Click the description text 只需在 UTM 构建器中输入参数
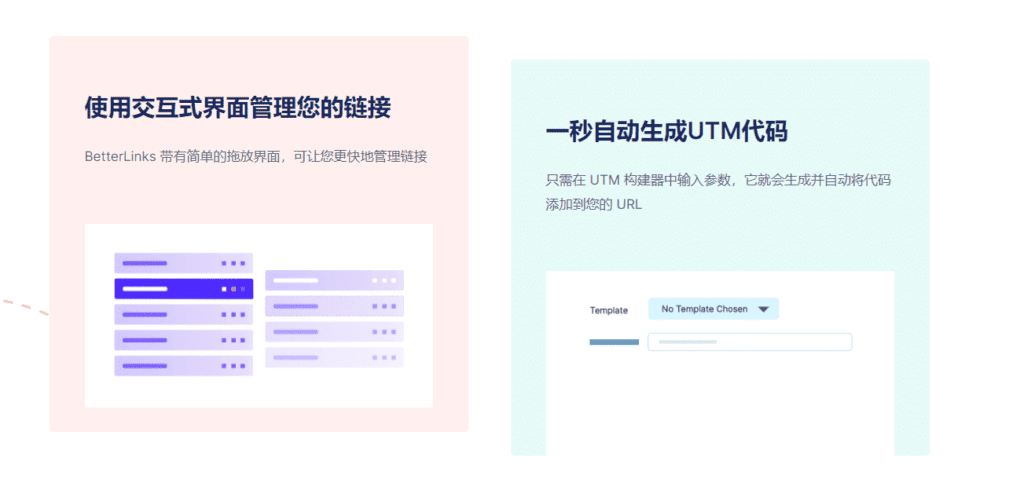Image resolution: width=1024 pixels, height=494 pixels. click(x=641, y=180)
